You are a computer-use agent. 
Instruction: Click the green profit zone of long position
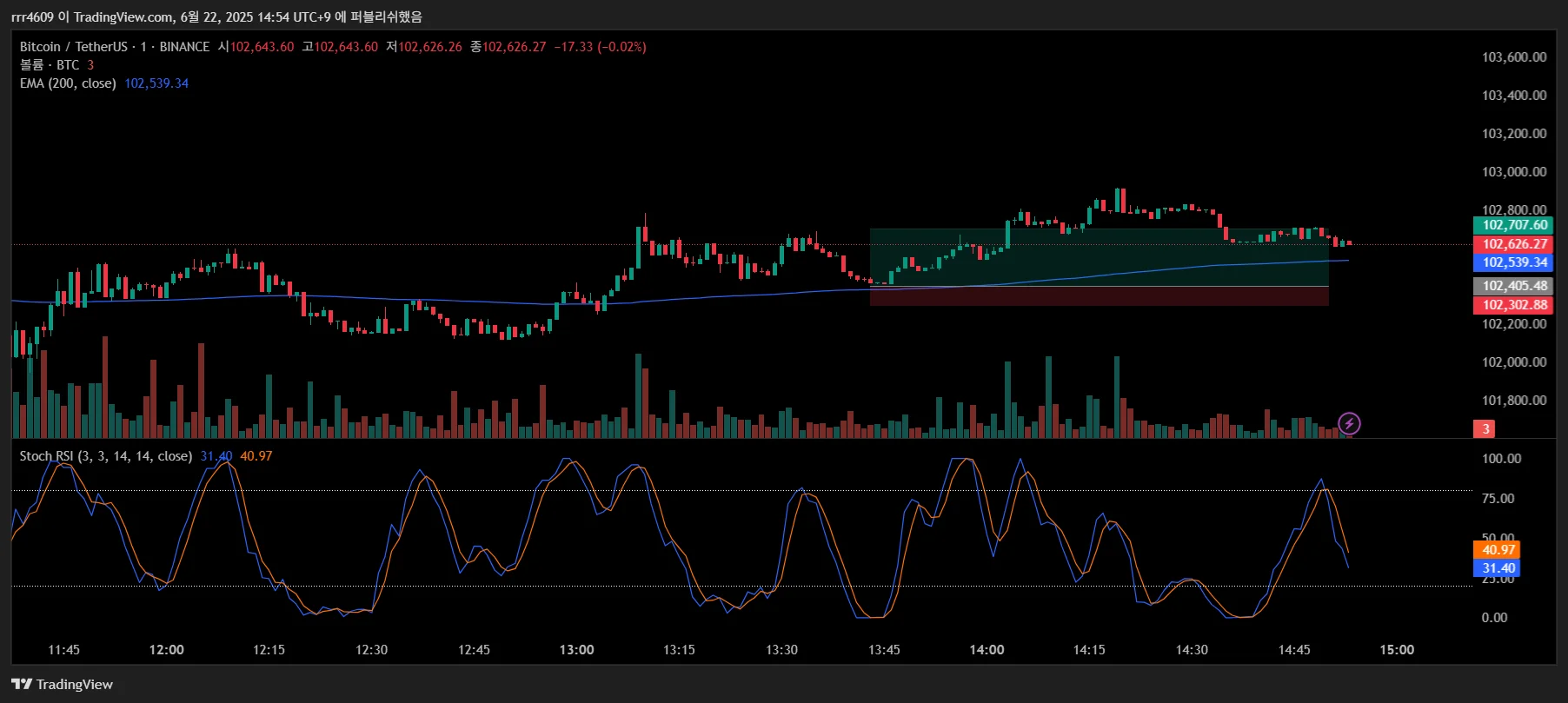(1099, 257)
